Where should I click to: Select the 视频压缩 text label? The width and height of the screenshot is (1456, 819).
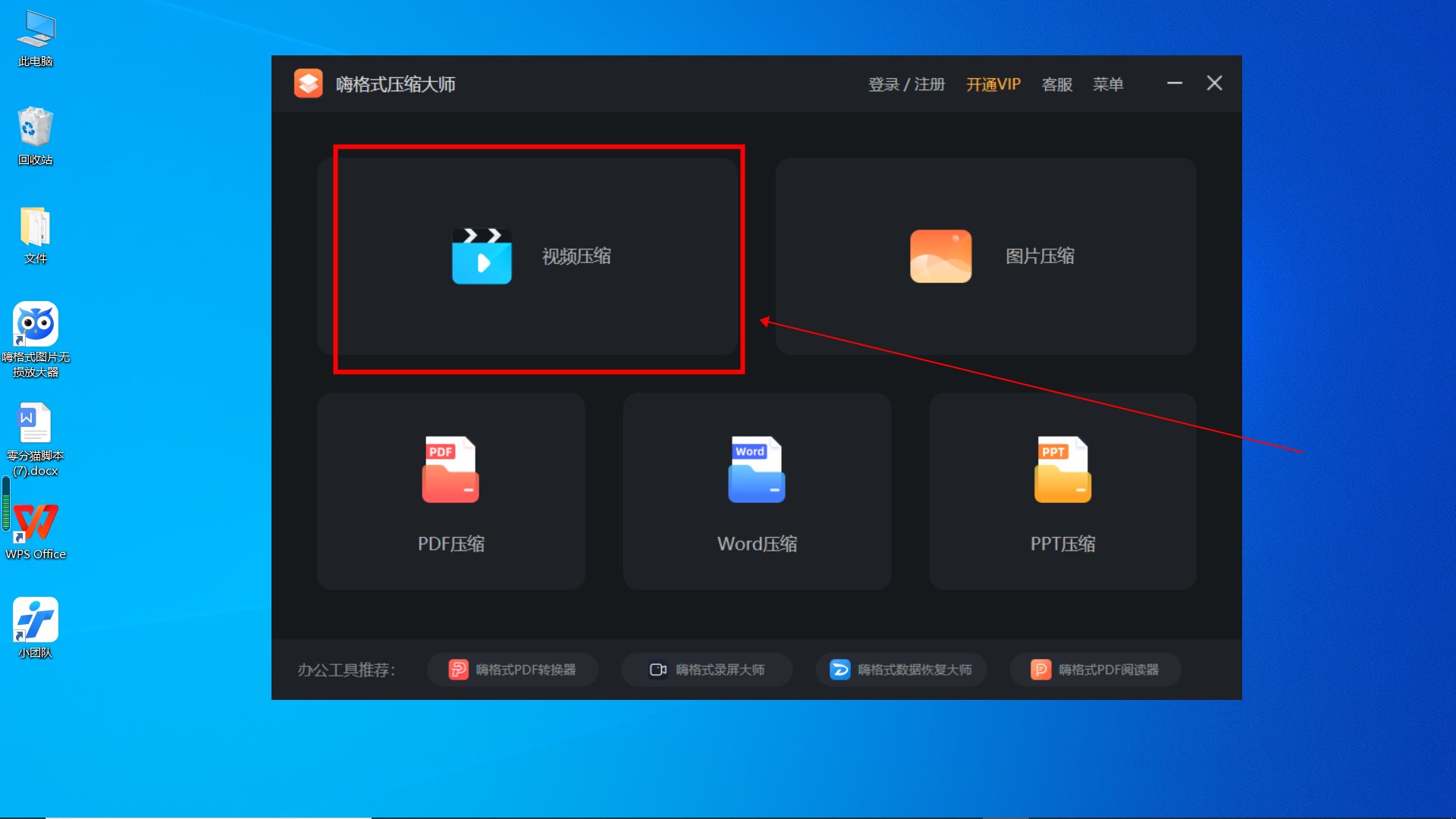pos(576,256)
